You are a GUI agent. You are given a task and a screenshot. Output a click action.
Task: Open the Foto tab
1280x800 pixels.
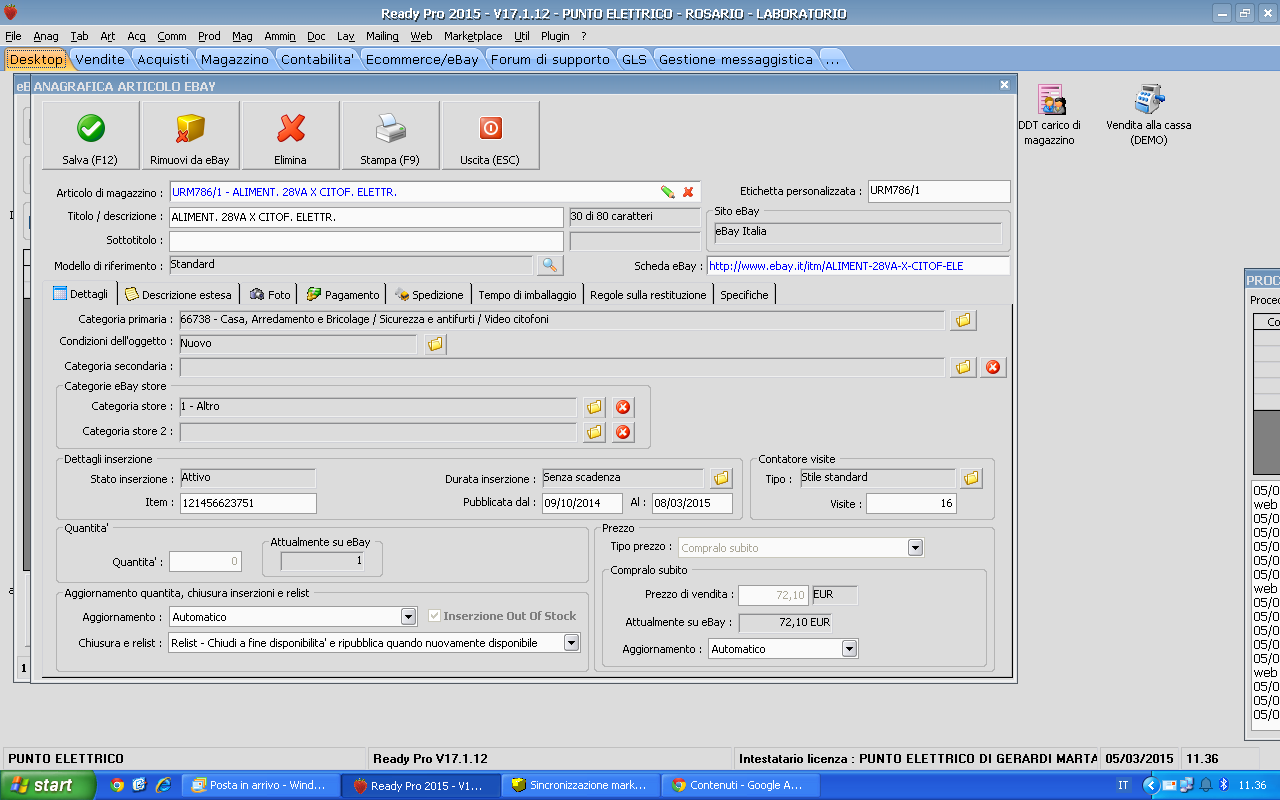270,295
